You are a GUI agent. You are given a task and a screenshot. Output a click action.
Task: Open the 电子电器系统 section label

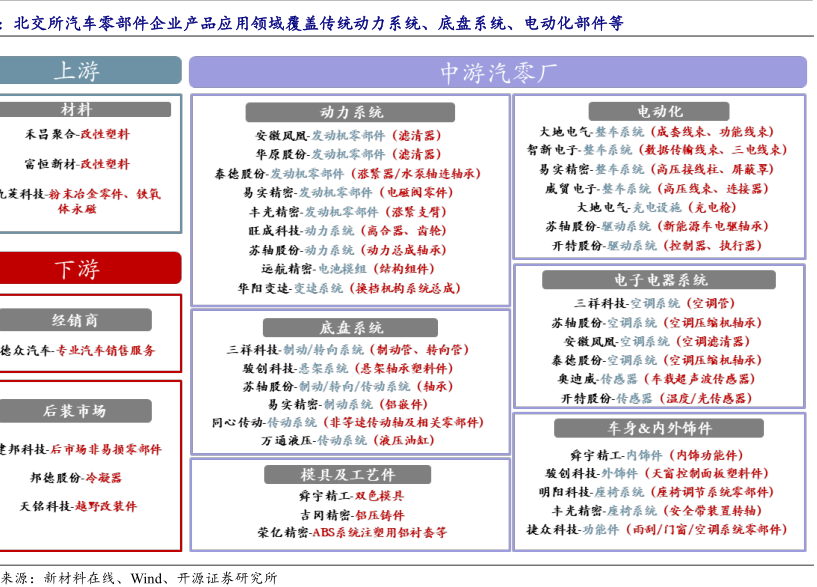pos(660,280)
